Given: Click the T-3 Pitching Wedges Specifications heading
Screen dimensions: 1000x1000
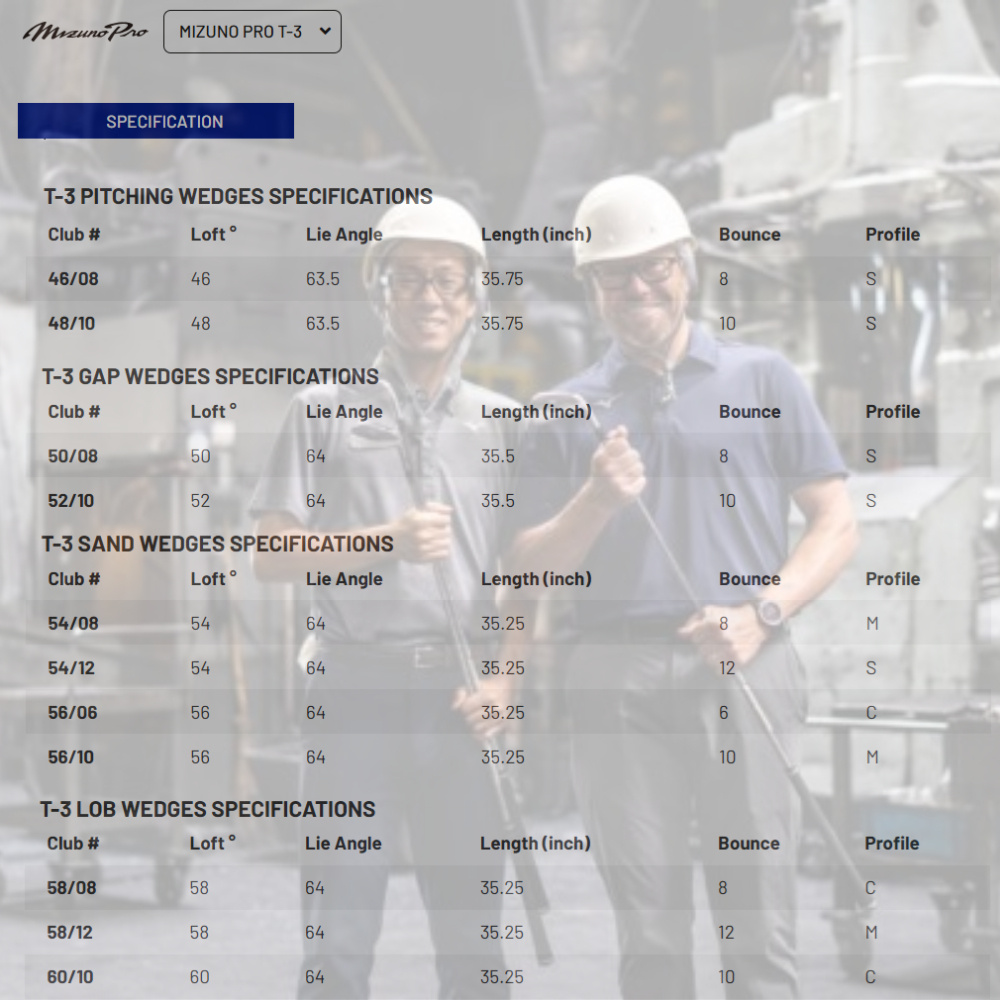Looking at the screenshot, I should tap(238, 196).
